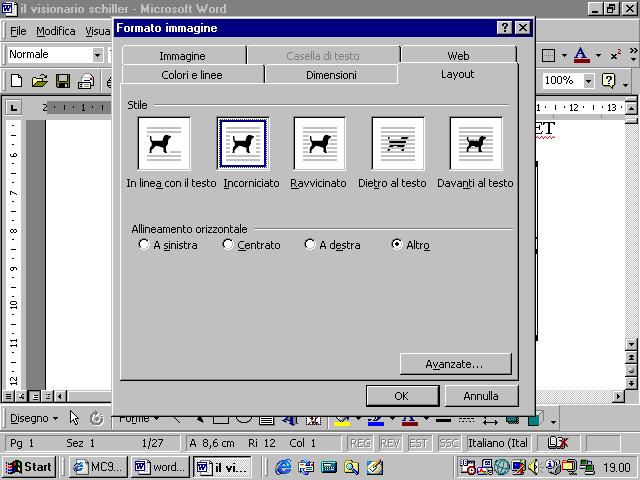The width and height of the screenshot is (640, 480).
Task: Open the Disegno drawing menu
Action: tap(34, 418)
